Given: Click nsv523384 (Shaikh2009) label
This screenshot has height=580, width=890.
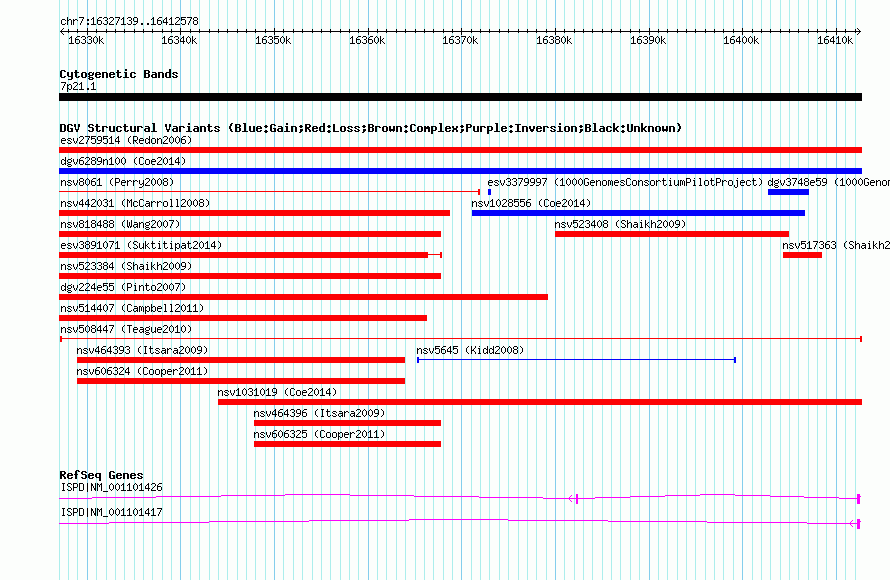Looking at the screenshot, I should click(x=126, y=266).
